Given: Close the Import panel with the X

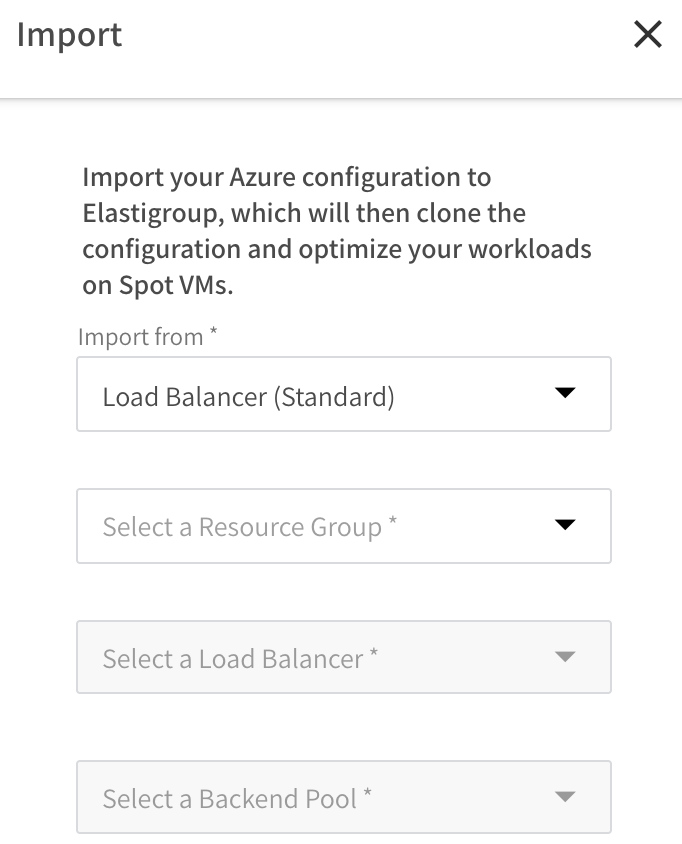Looking at the screenshot, I should click(648, 35).
